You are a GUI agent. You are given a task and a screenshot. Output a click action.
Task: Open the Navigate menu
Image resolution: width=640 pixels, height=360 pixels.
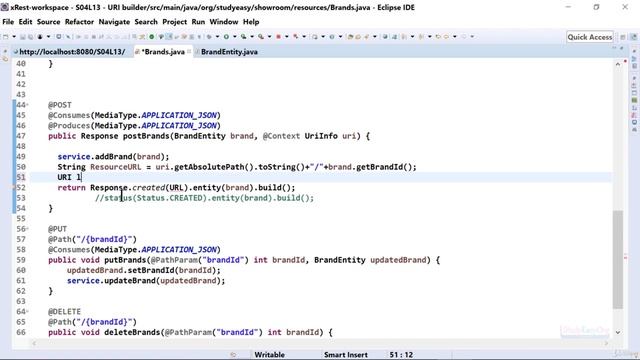[114, 22]
